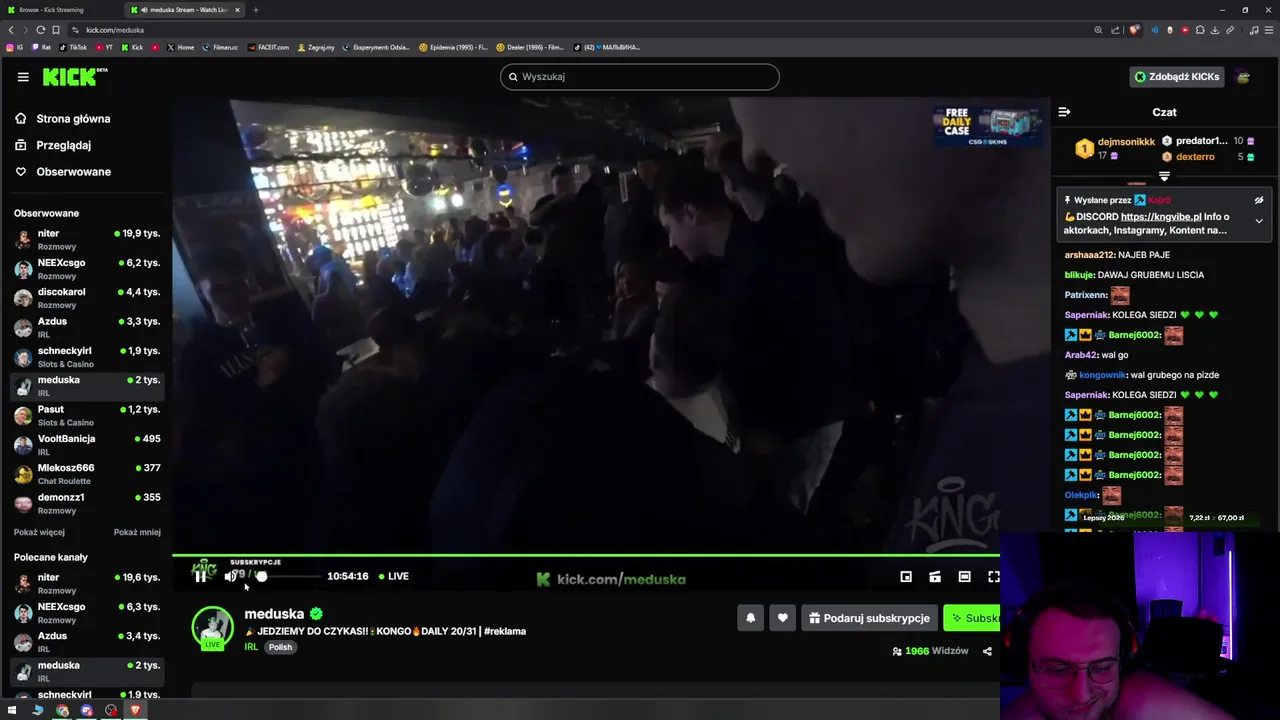Open Brave from the taskbar
The image size is (1280, 720).
point(135,710)
